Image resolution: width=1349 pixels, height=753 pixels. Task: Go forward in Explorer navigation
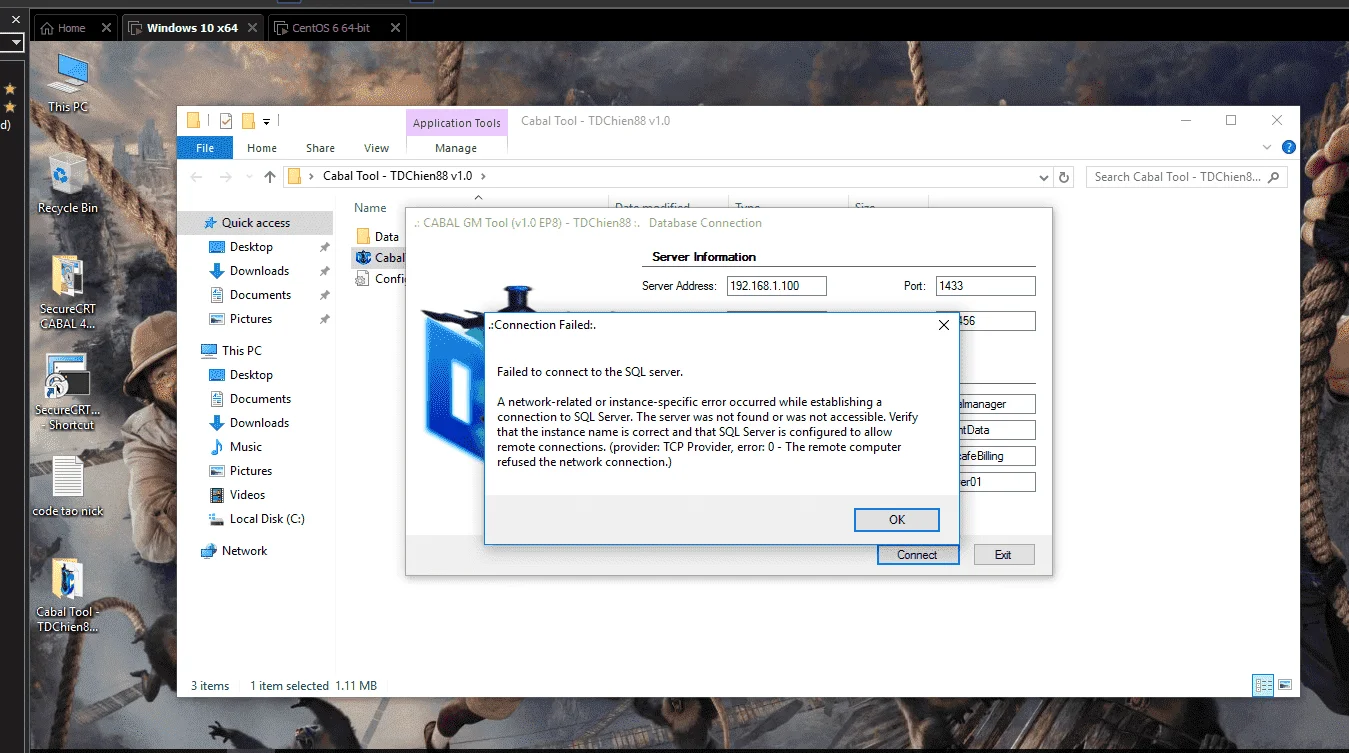[x=226, y=177]
